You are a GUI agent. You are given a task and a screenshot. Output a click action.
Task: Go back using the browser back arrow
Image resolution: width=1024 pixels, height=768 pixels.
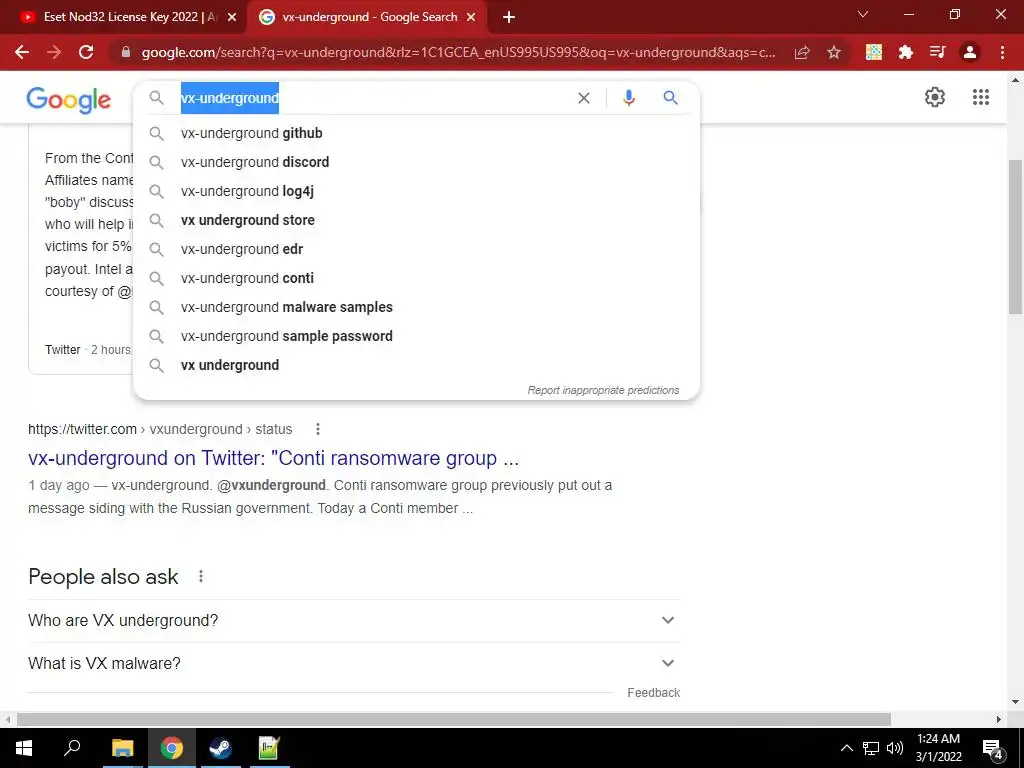pyautogui.click(x=22, y=52)
